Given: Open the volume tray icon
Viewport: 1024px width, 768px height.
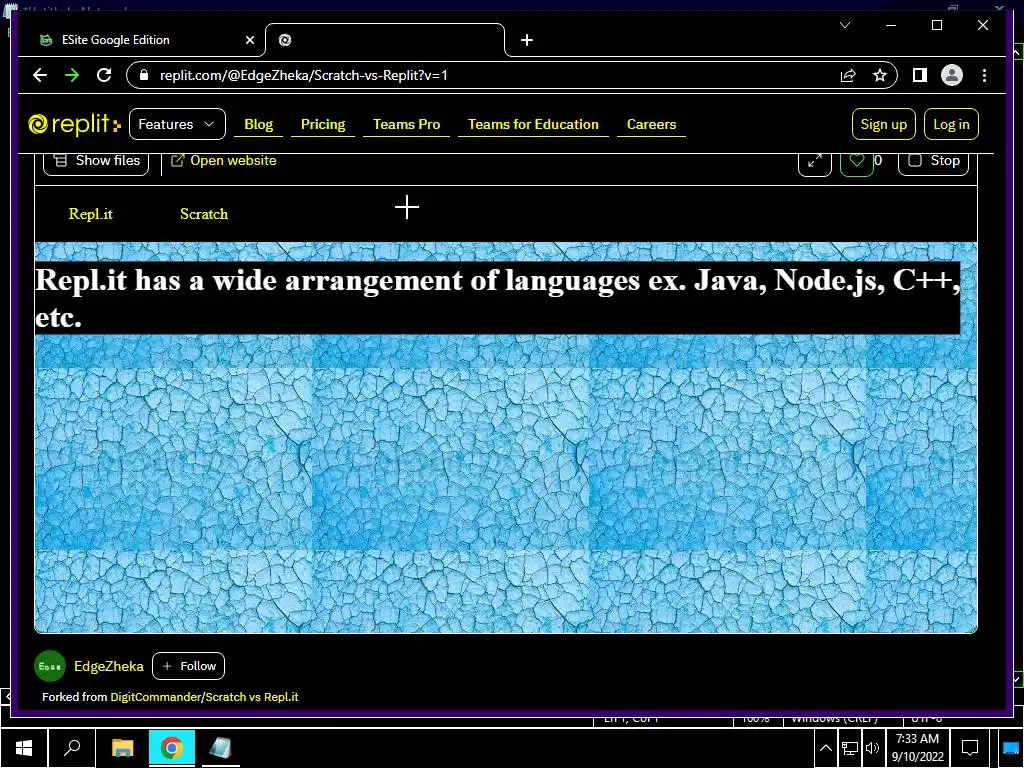Looking at the screenshot, I should point(872,748).
